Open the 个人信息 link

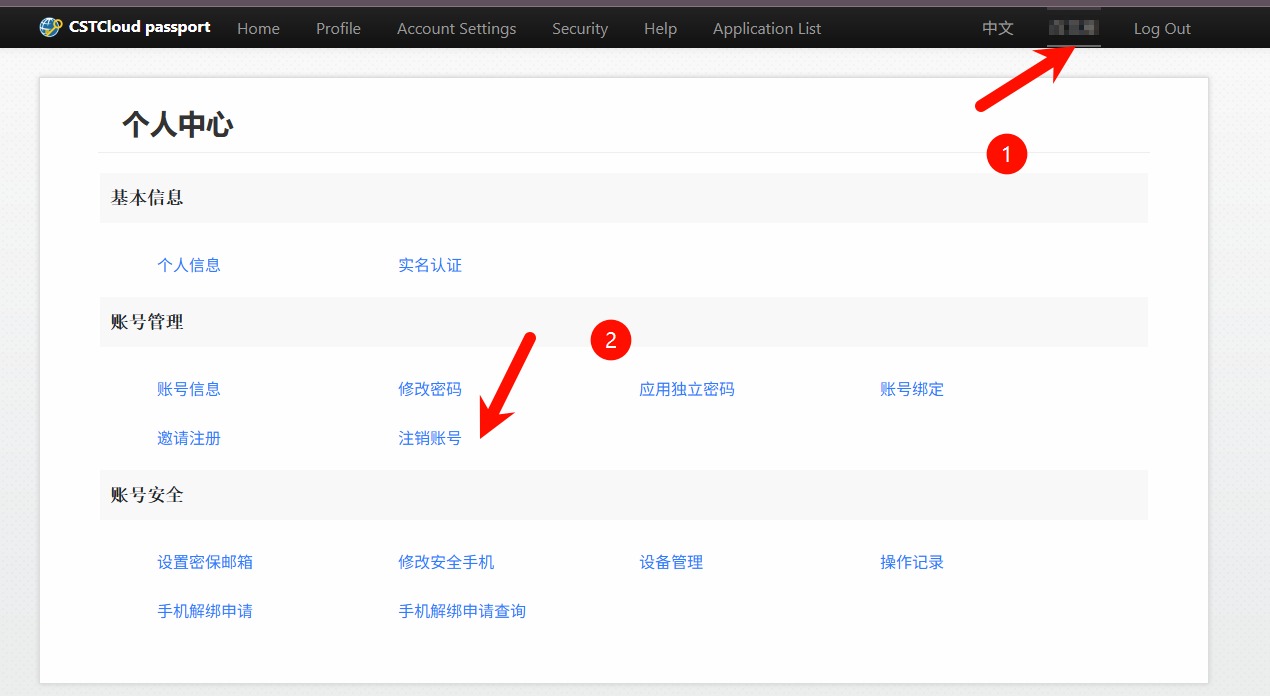pos(189,265)
